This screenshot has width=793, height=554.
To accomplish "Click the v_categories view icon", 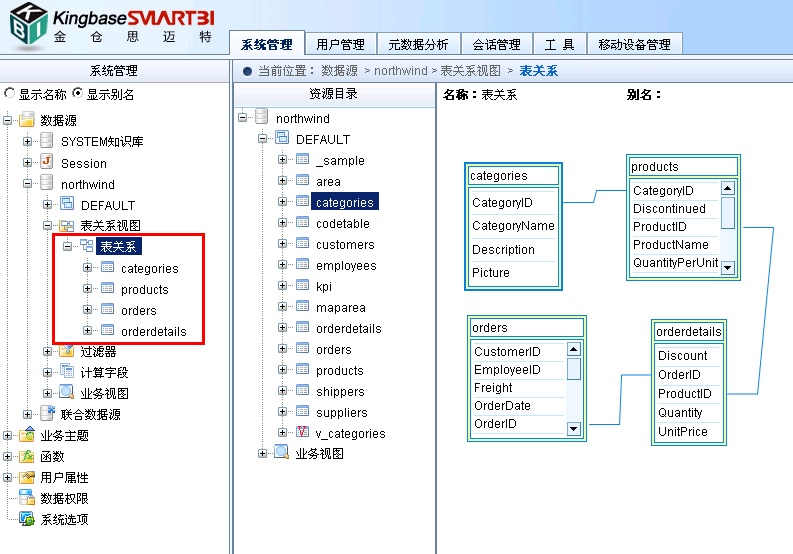I will tap(302, 432).
